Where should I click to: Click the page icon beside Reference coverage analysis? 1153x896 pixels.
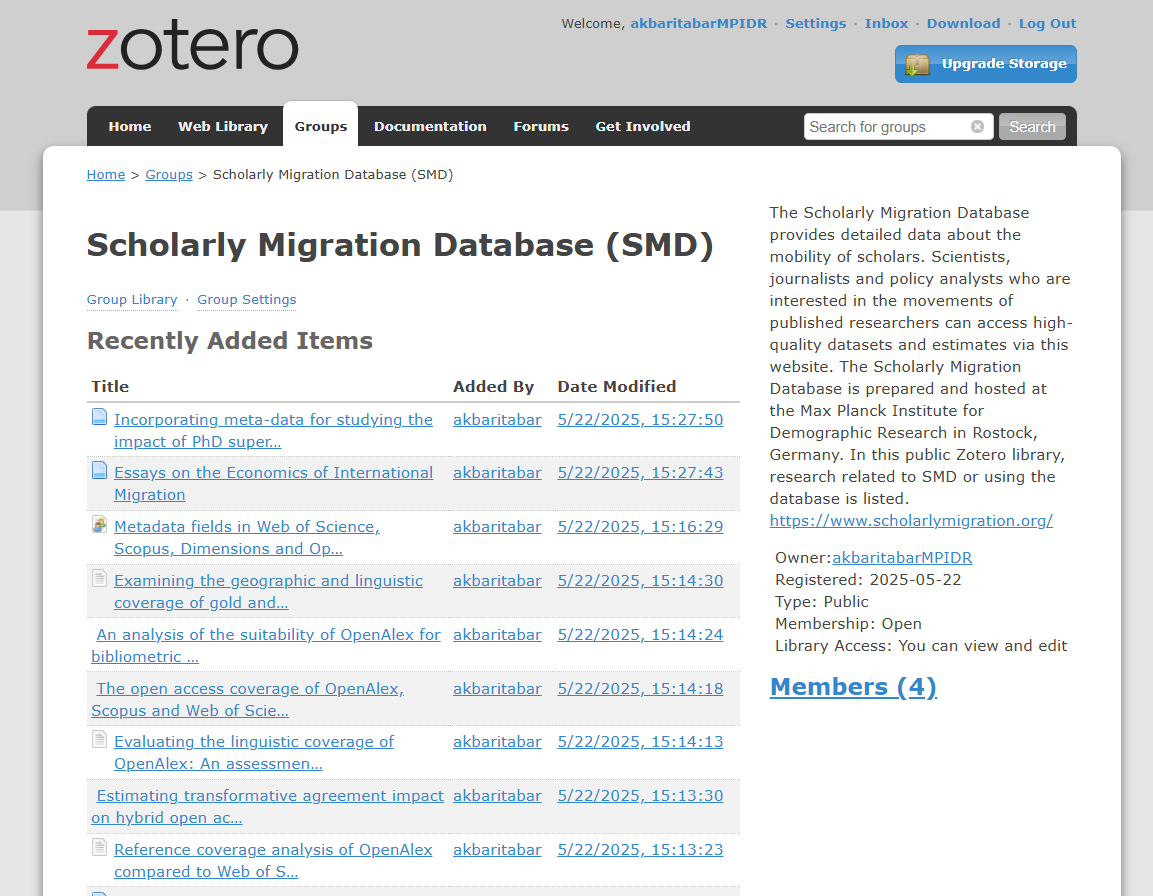100,848
